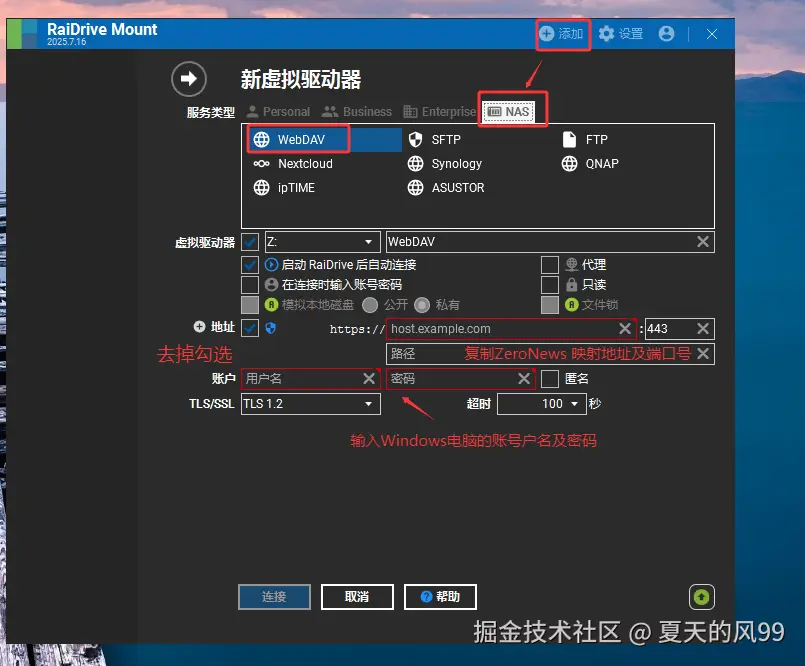The image size is (805, 666).
Task: Choose FTP service type
Action: click(585, 140)
